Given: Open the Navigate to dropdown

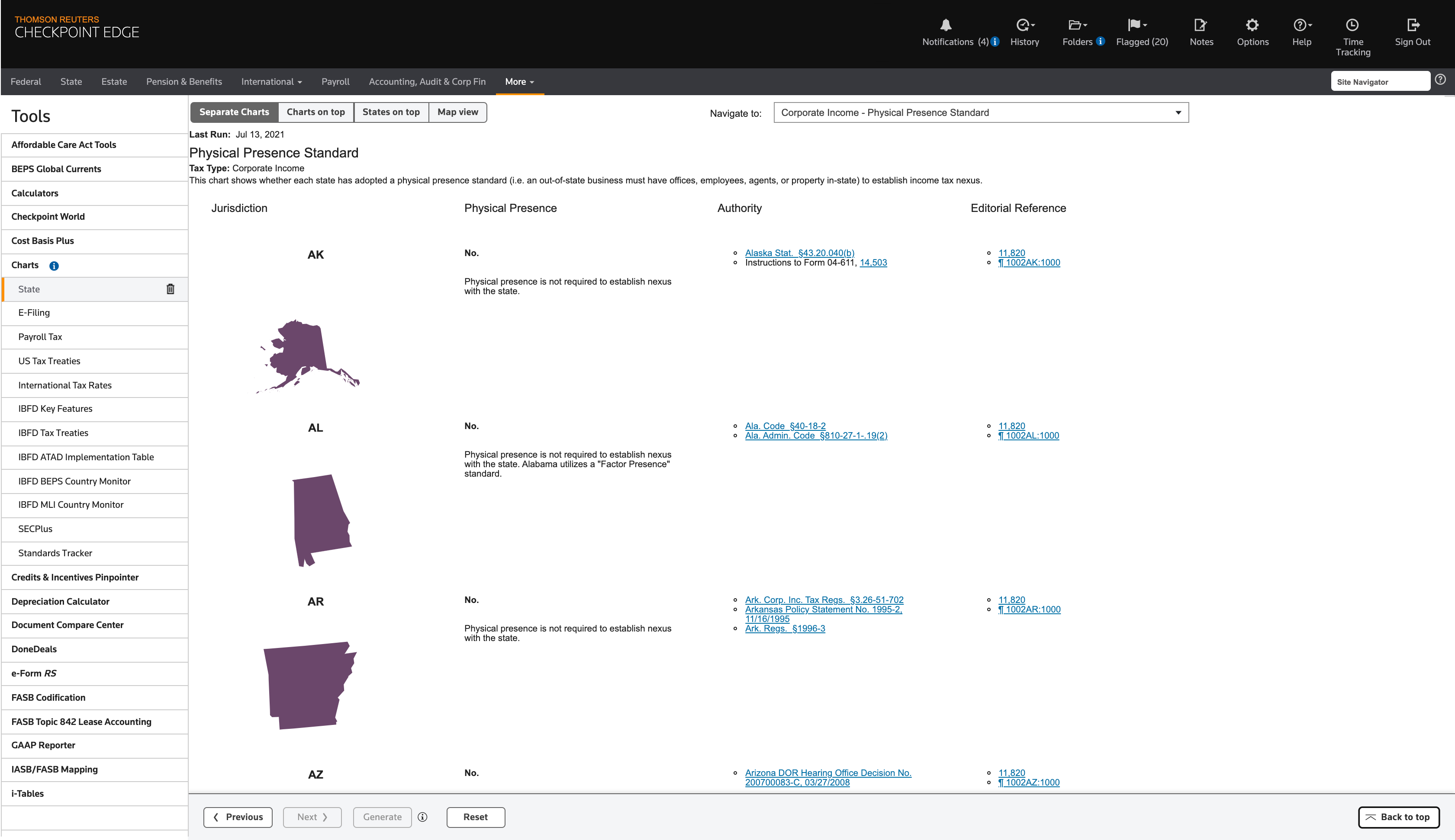Looking at the screenshot, I should pos(981,112).
